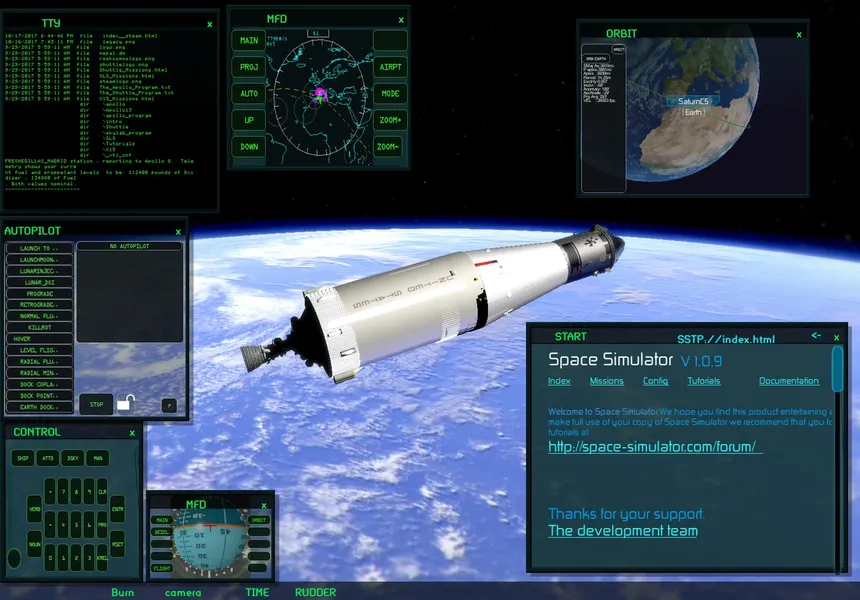The width and height of the screenshot is (860, 600).
Task: Click AIRPT on the top MFD
Action: point(390,67)
